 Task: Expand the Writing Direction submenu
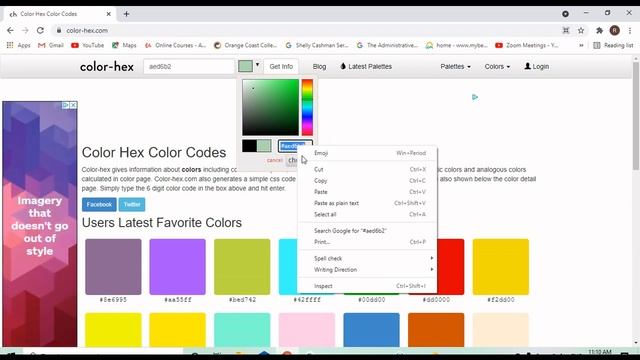367,269
